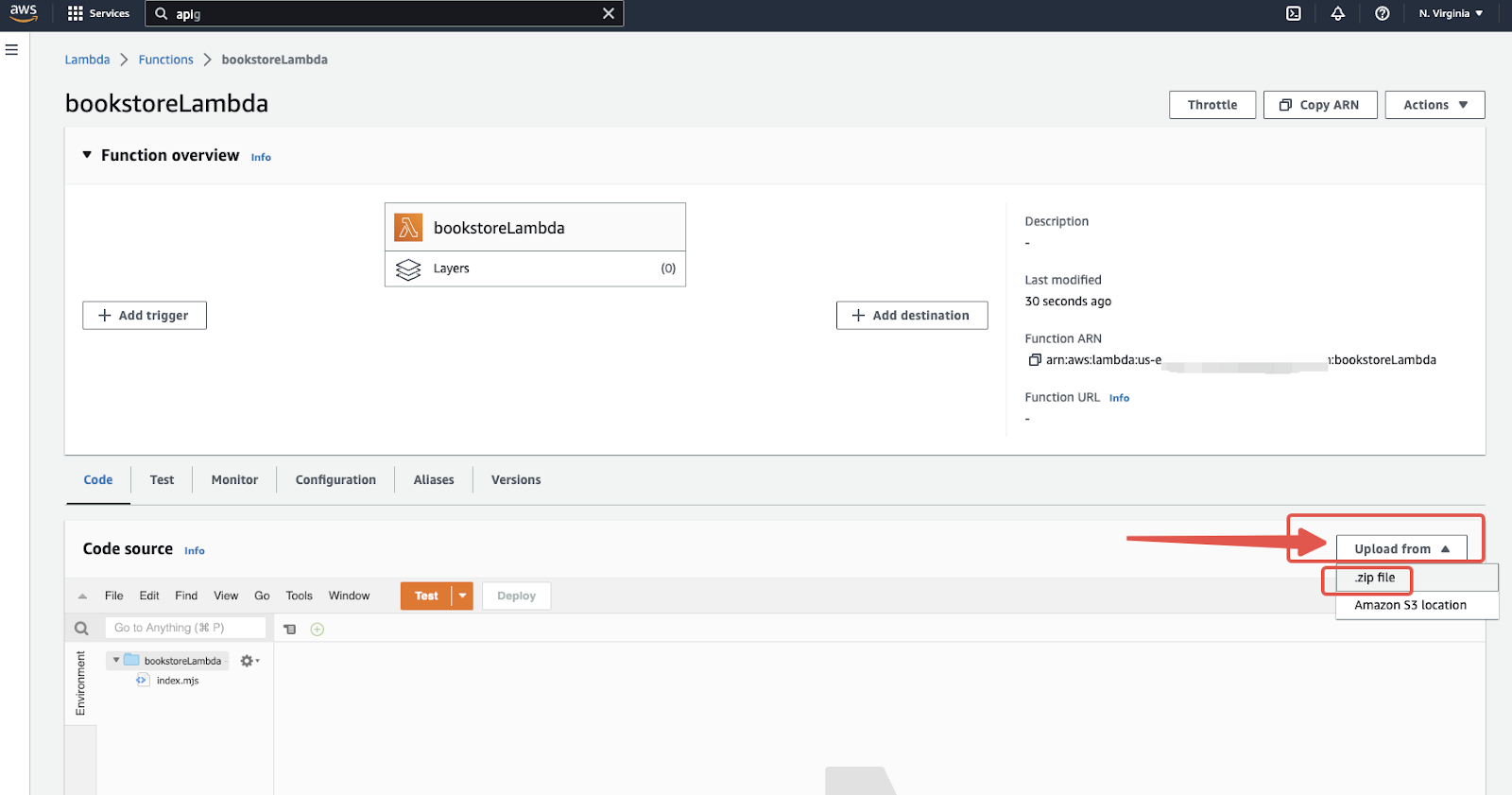Open the environment gear settings icon
Screen dimensions: 1512x795
[249, 661]
